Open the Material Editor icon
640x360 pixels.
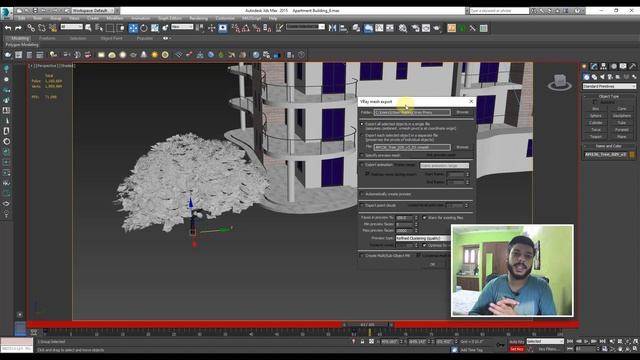pos(403,28)
